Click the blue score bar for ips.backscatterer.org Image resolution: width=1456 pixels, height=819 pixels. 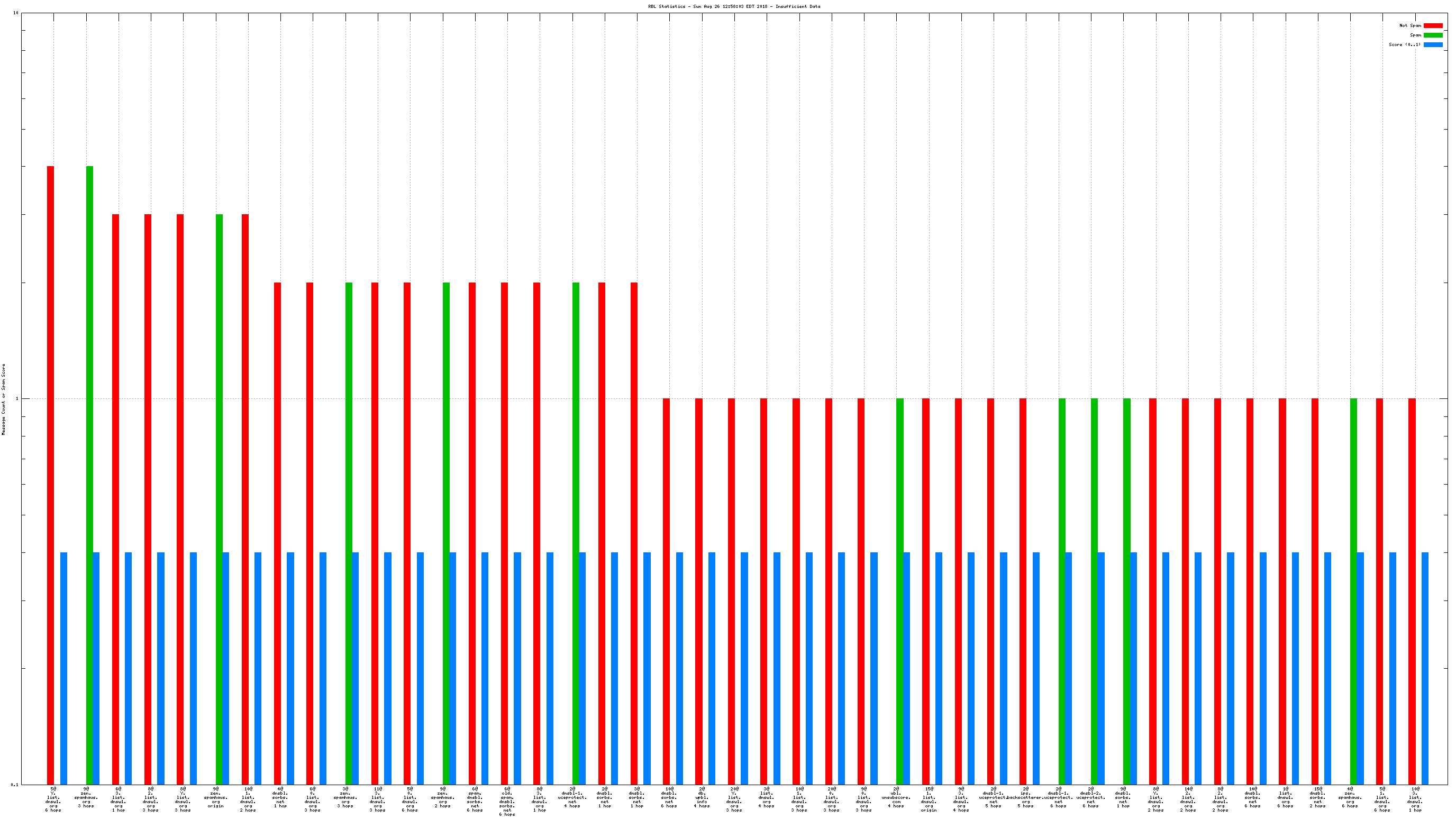[x=1036, y=667]
